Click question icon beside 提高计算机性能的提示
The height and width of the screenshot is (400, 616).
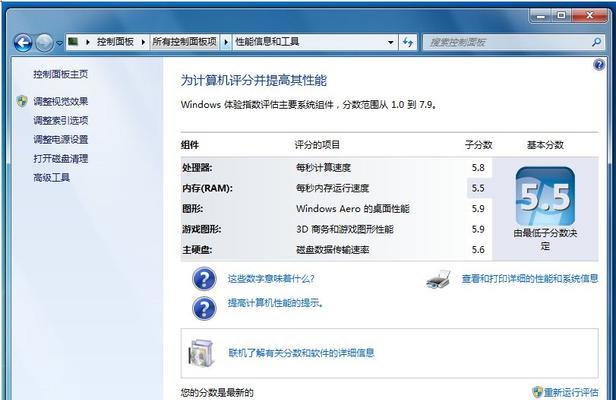[x=204, y=308]
